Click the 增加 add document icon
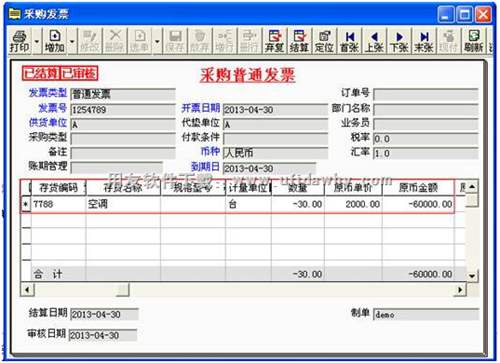Screen dimensions: 500x363 55,41
